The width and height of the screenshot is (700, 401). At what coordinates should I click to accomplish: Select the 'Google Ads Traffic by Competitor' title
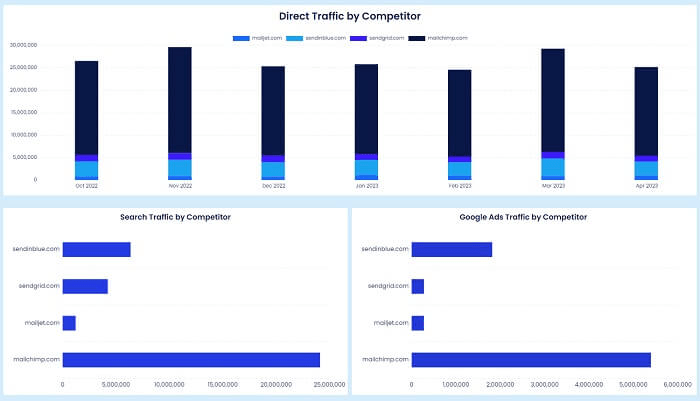[x=523, y=217]
